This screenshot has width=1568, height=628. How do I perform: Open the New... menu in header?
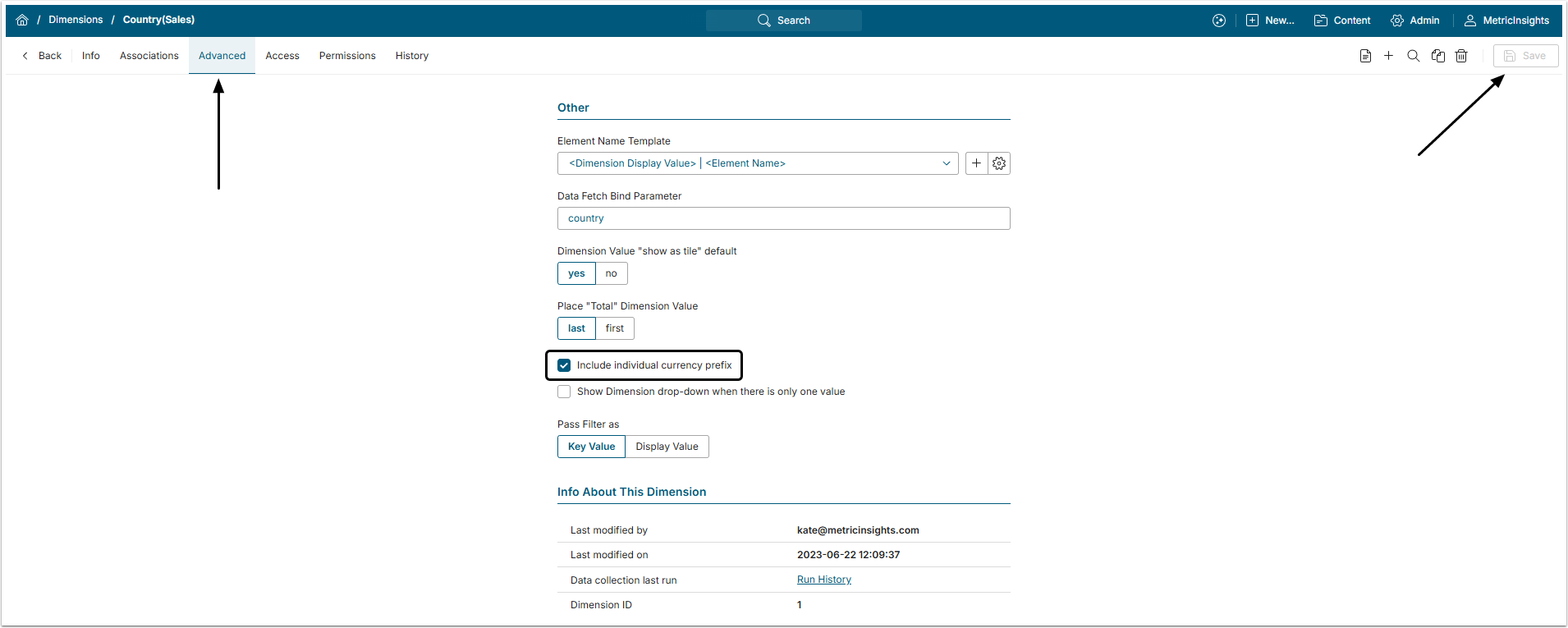1270,21
